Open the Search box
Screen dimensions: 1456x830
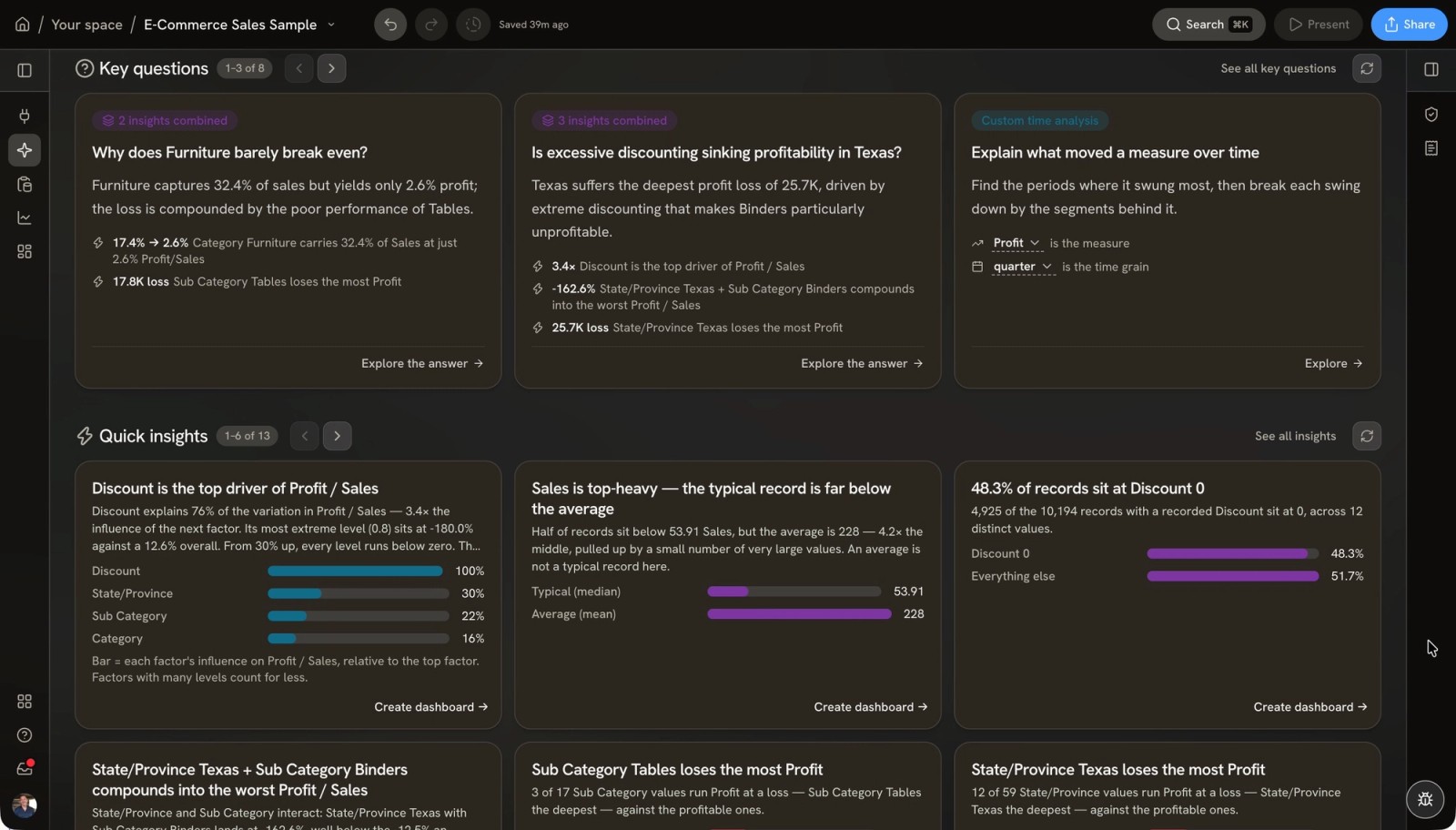1208,25
